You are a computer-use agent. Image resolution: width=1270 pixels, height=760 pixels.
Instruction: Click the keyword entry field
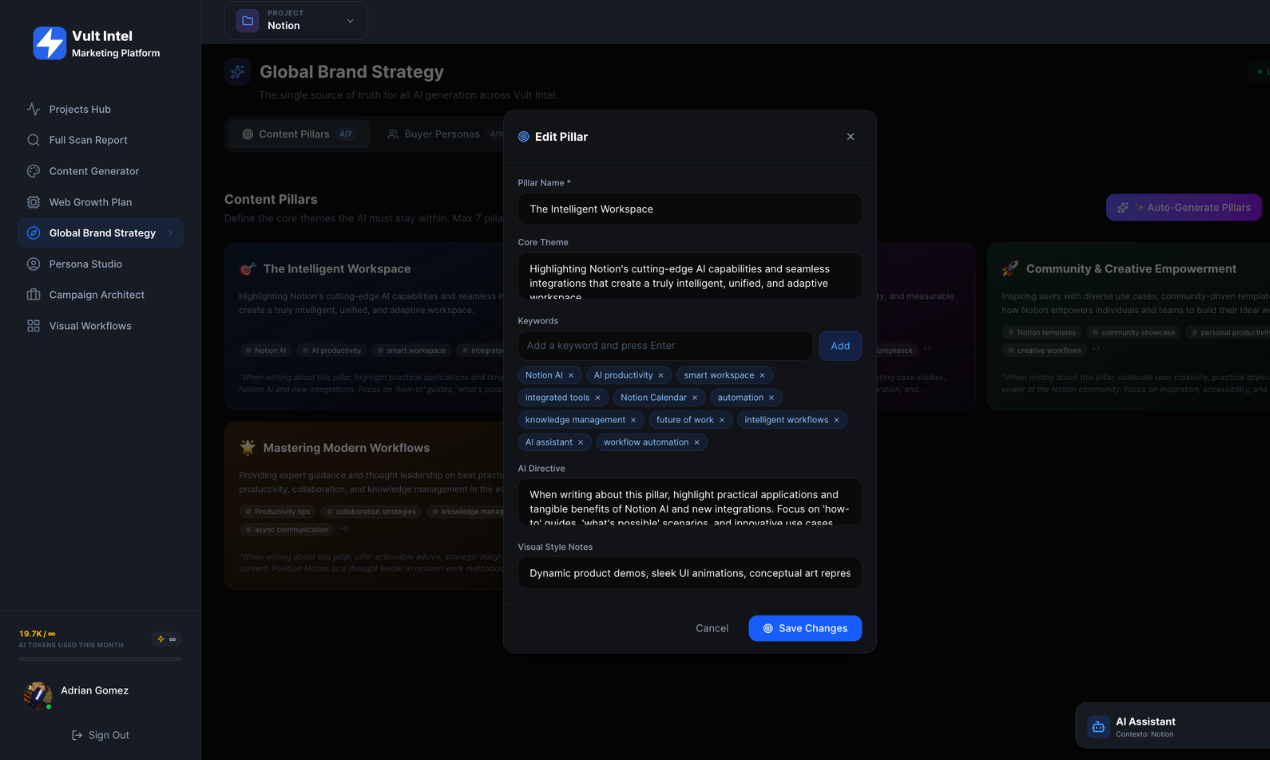[665, 345]
